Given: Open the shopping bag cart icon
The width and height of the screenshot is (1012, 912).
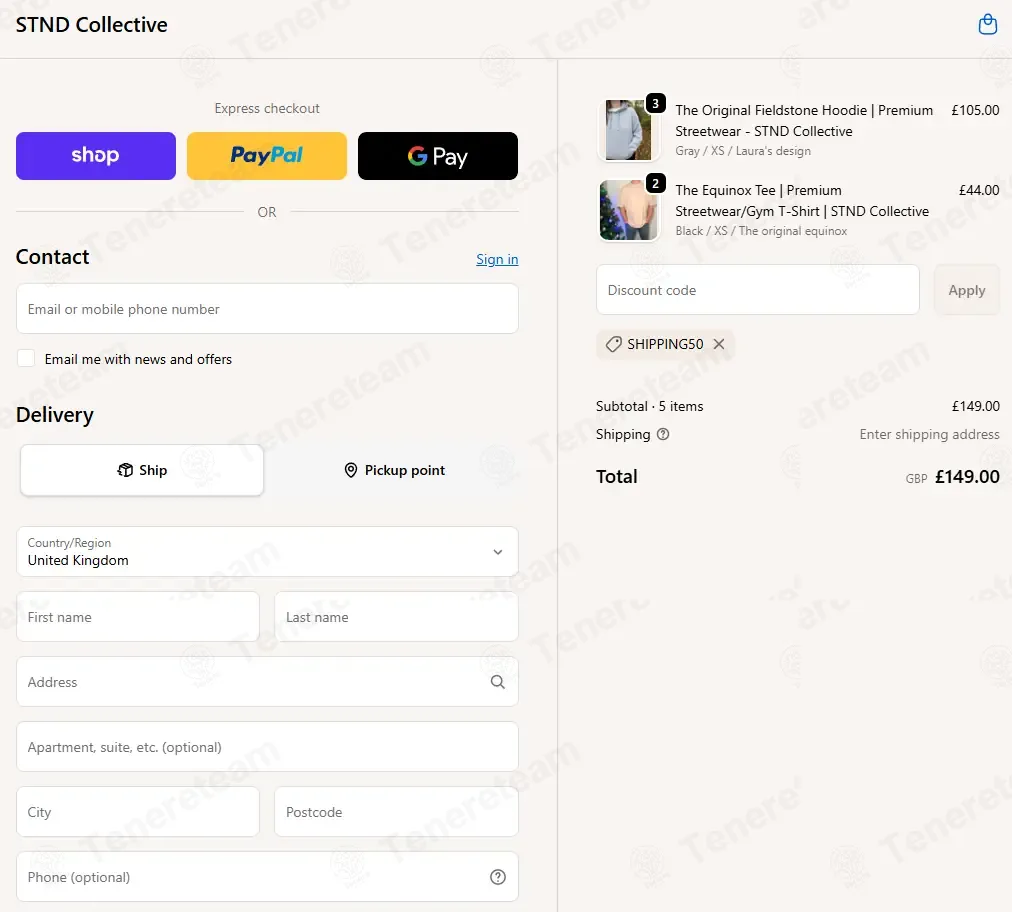Looking at the screenshot, I should click(987, 25).
